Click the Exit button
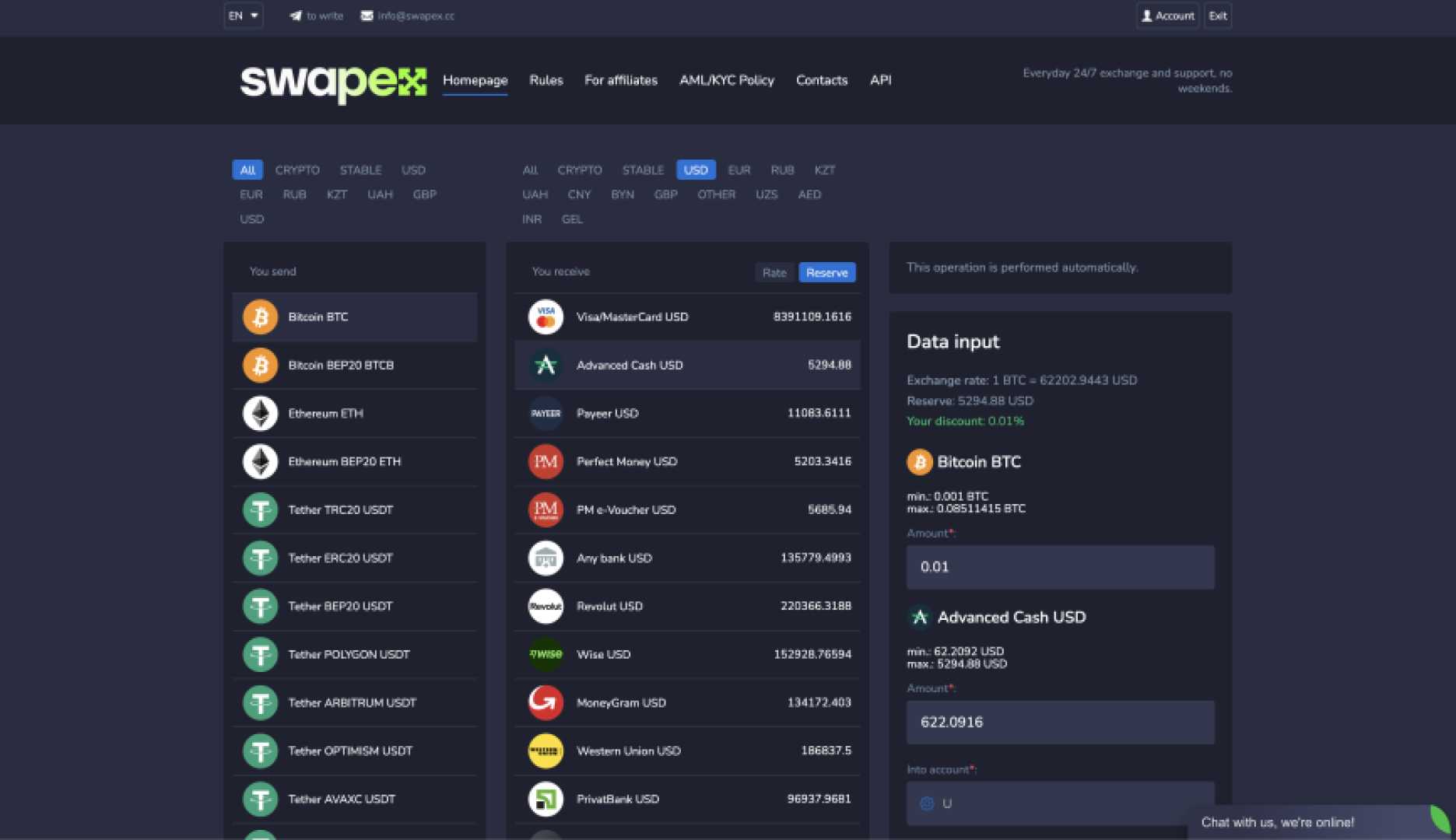Screen dimensions: 1456x840 (x=1218, y=16)
